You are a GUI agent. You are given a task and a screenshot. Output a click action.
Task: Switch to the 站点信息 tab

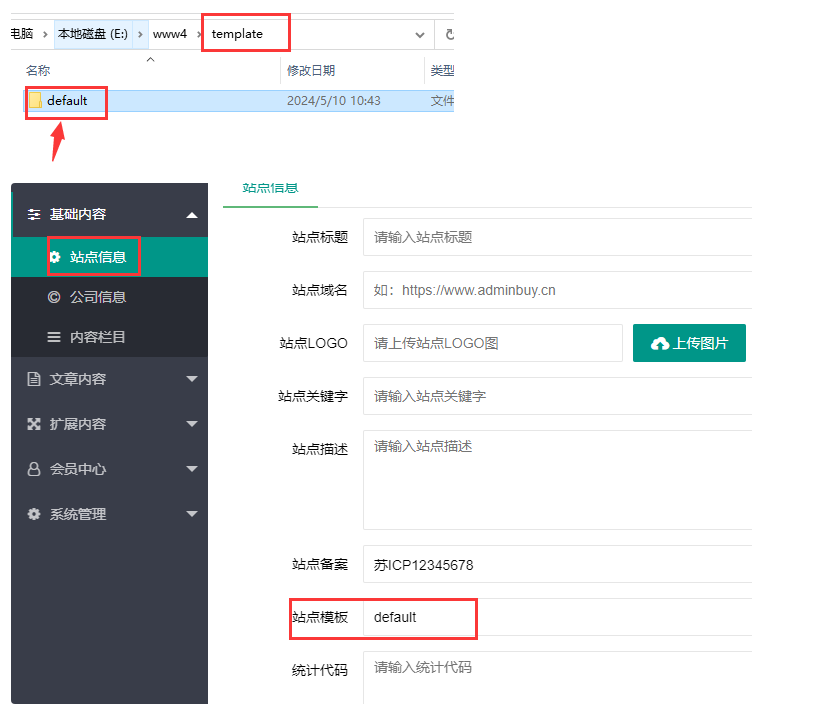(x=270, y=188)
